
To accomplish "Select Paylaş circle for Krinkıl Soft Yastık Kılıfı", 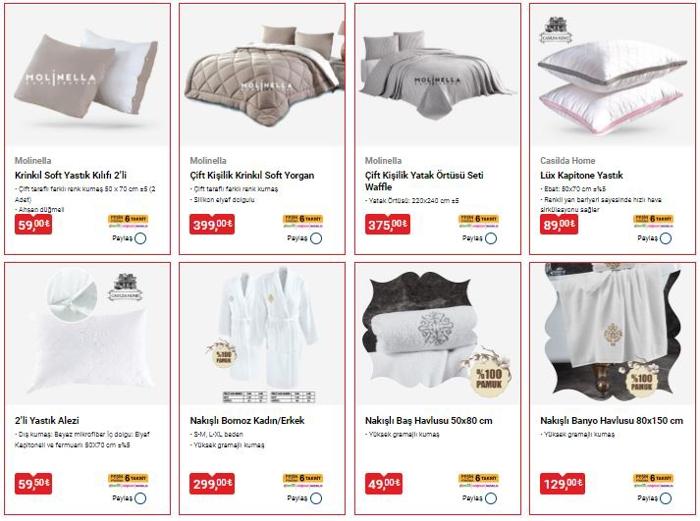I will [x=140, y=238].
